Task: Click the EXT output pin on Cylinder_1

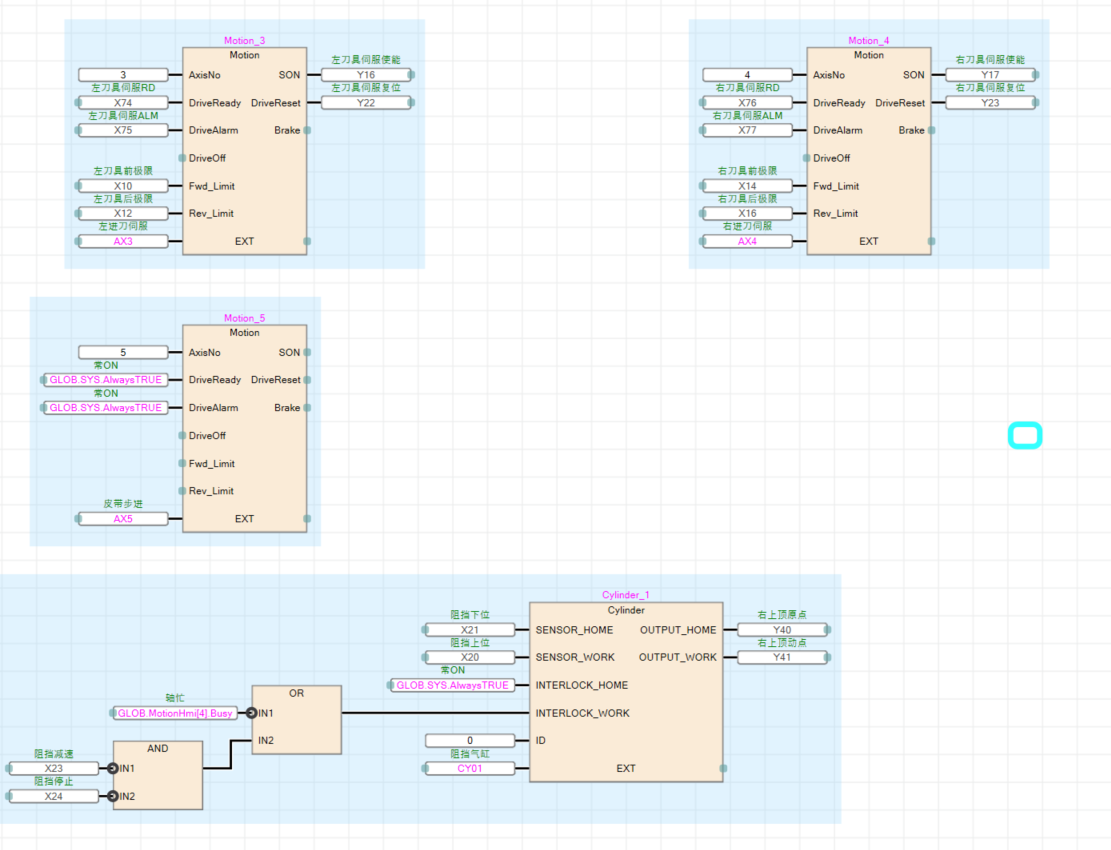Action: tap(723, 768)
